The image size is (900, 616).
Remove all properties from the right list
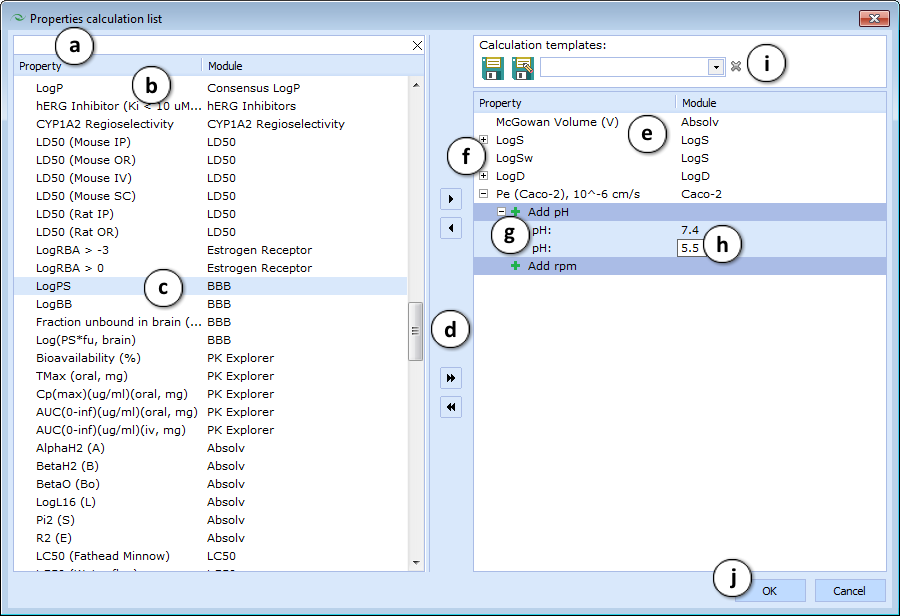click(x=451, y=407)
